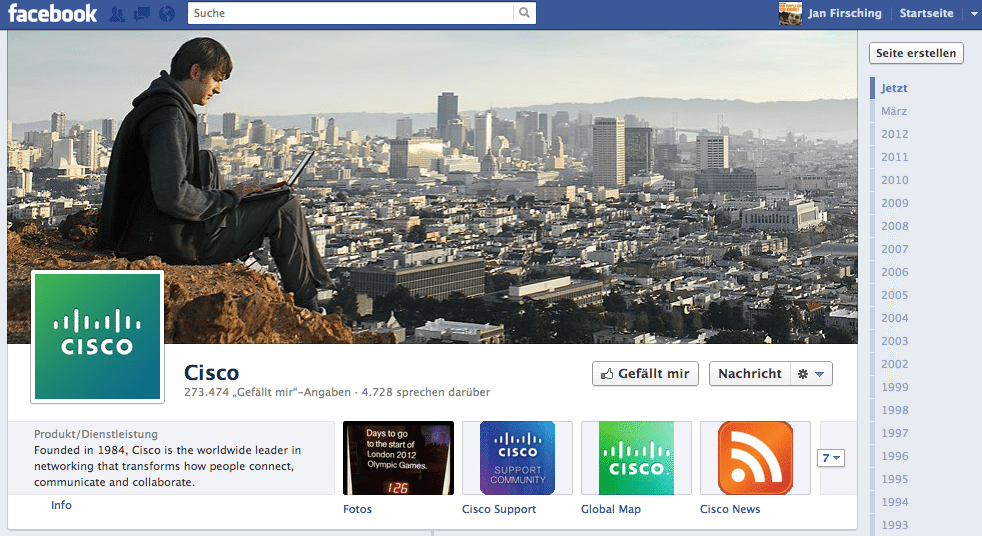982x536 pixels.
Task: Click the Fotos label
Action: (x=358, y=510)
